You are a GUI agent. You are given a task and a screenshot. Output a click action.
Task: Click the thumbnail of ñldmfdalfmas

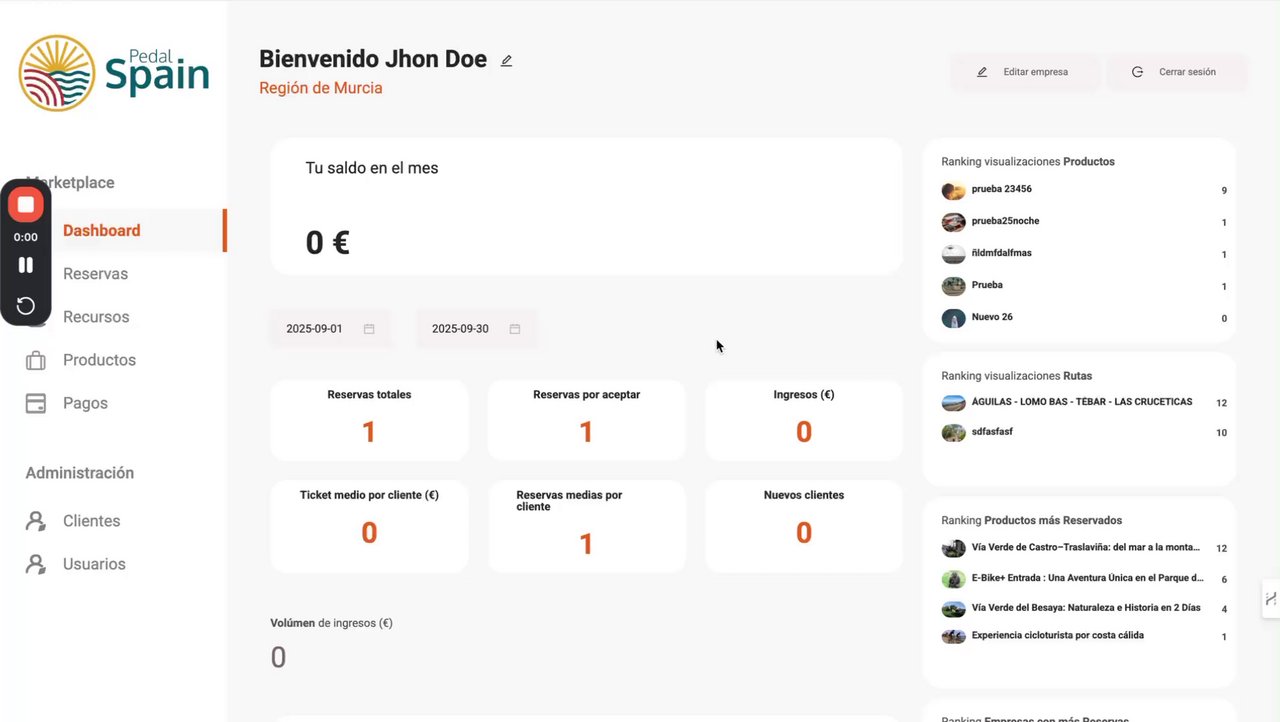coord(954,254)
